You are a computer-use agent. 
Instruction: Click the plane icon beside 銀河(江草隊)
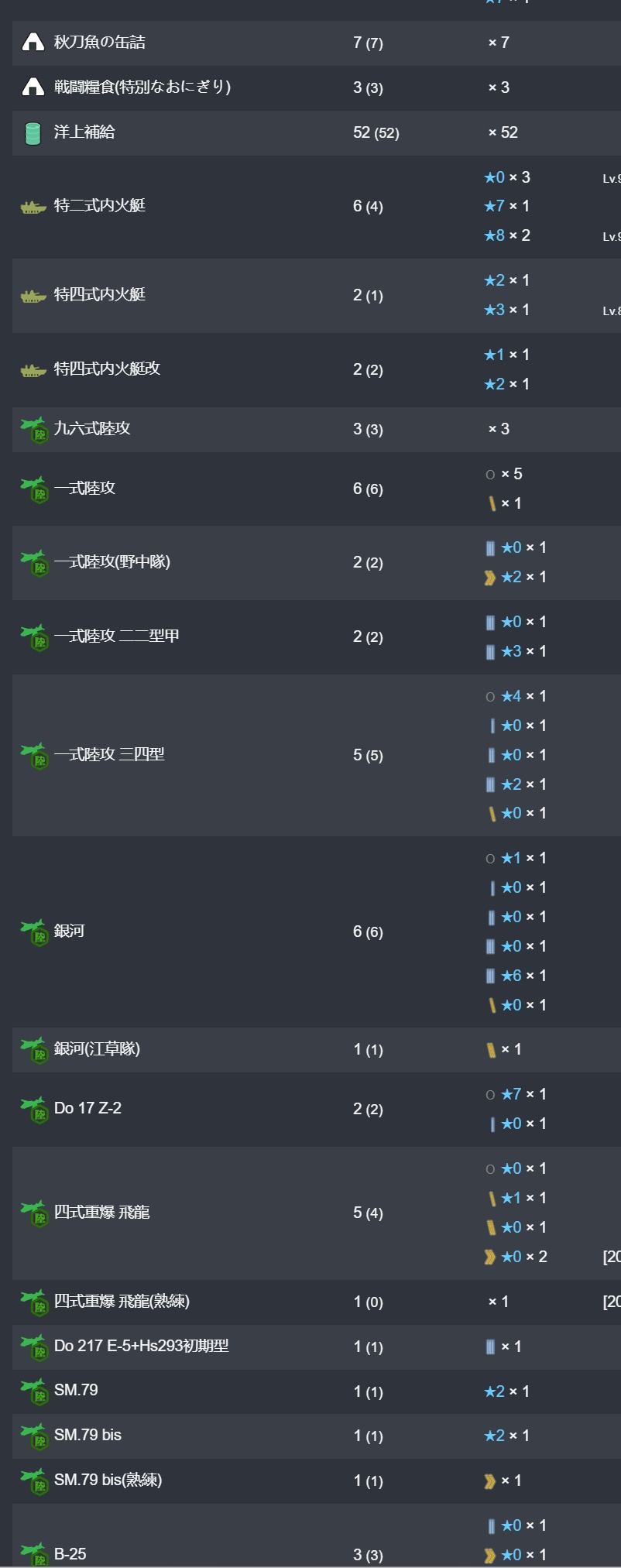pos(33,1051)
